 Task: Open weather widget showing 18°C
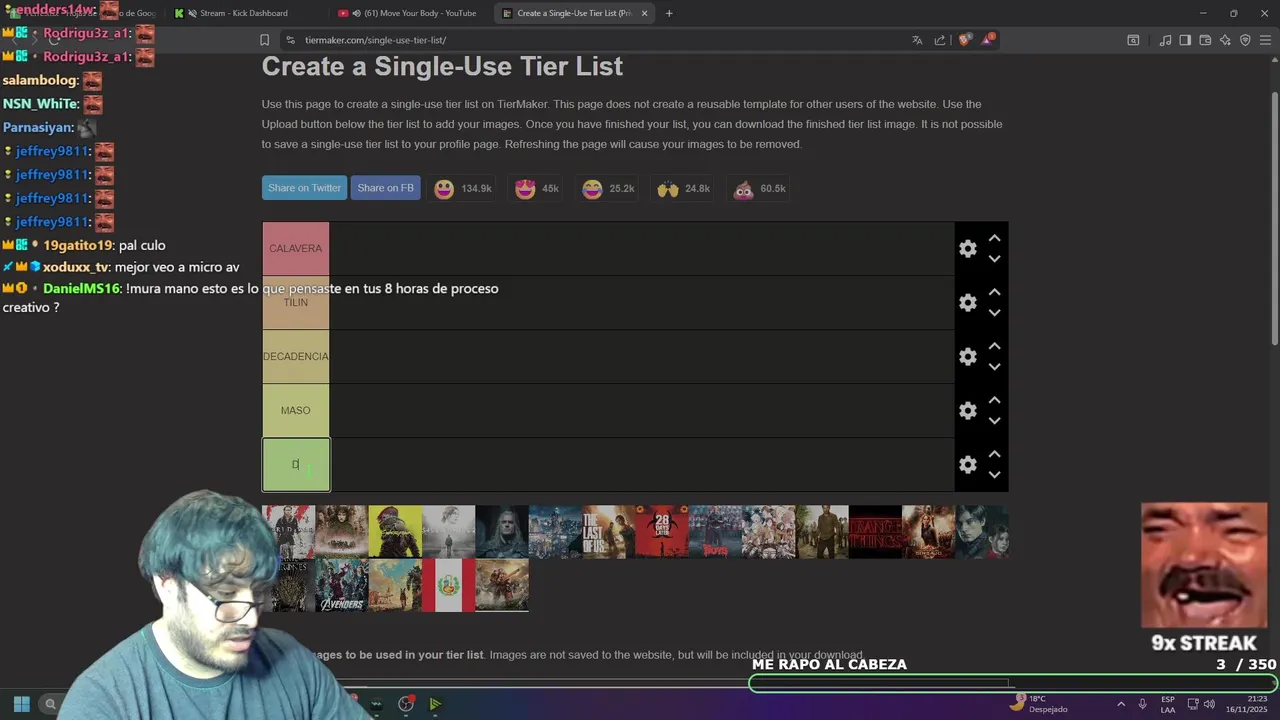(x=1038, y=704)
